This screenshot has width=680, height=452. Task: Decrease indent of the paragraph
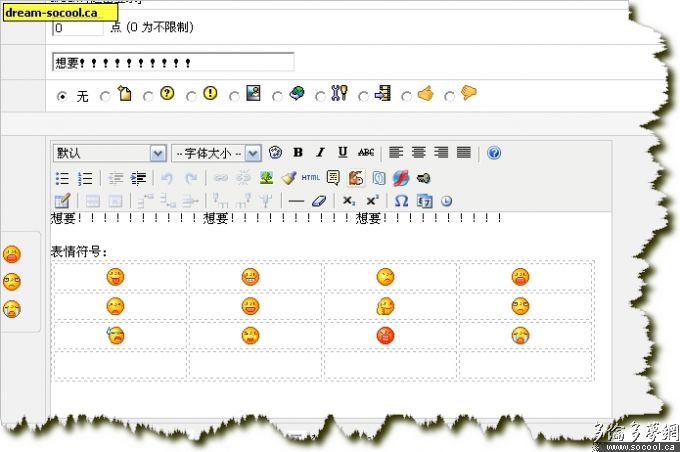115,178
